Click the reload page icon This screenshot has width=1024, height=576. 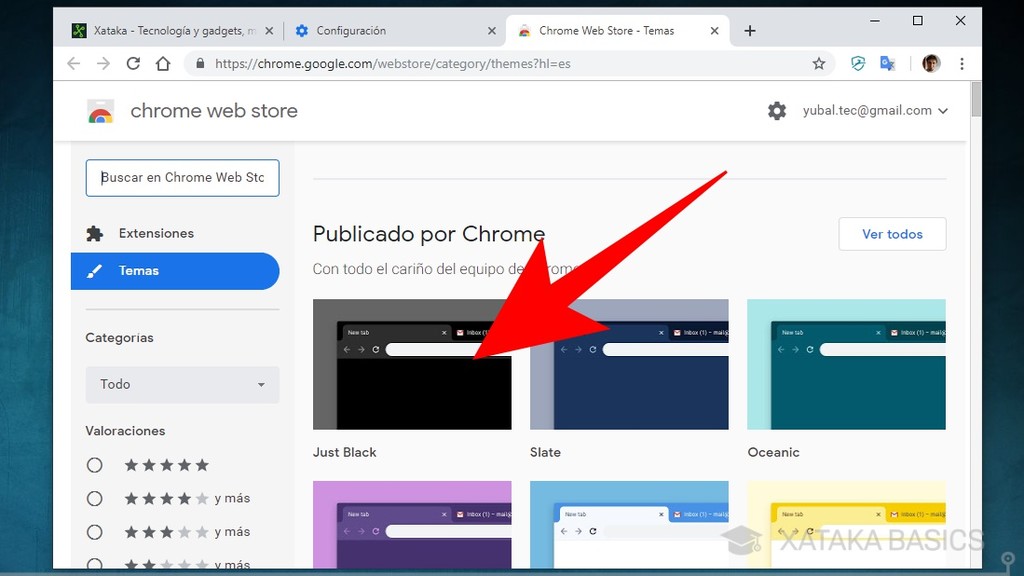coord(133,63)
